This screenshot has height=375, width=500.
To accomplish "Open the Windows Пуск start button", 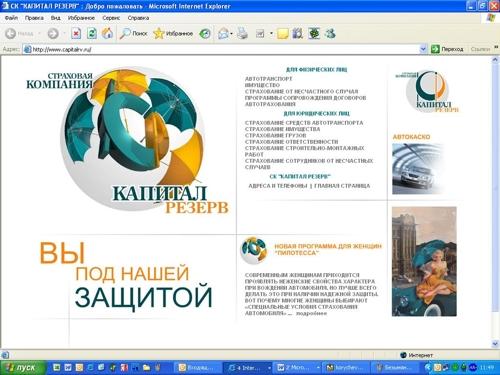I will (22, 368).
